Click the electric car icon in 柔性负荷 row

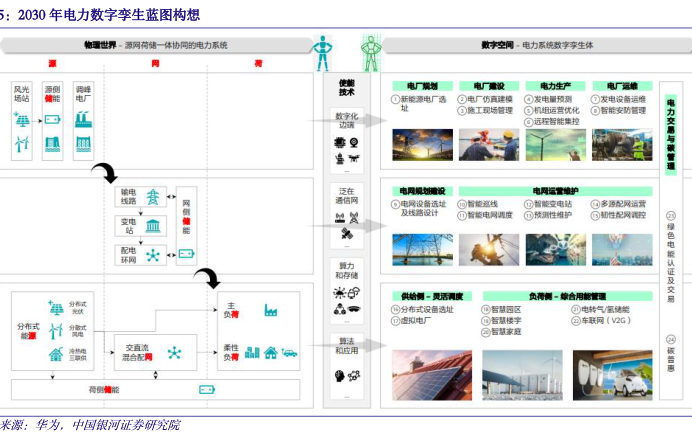[290, 352]
